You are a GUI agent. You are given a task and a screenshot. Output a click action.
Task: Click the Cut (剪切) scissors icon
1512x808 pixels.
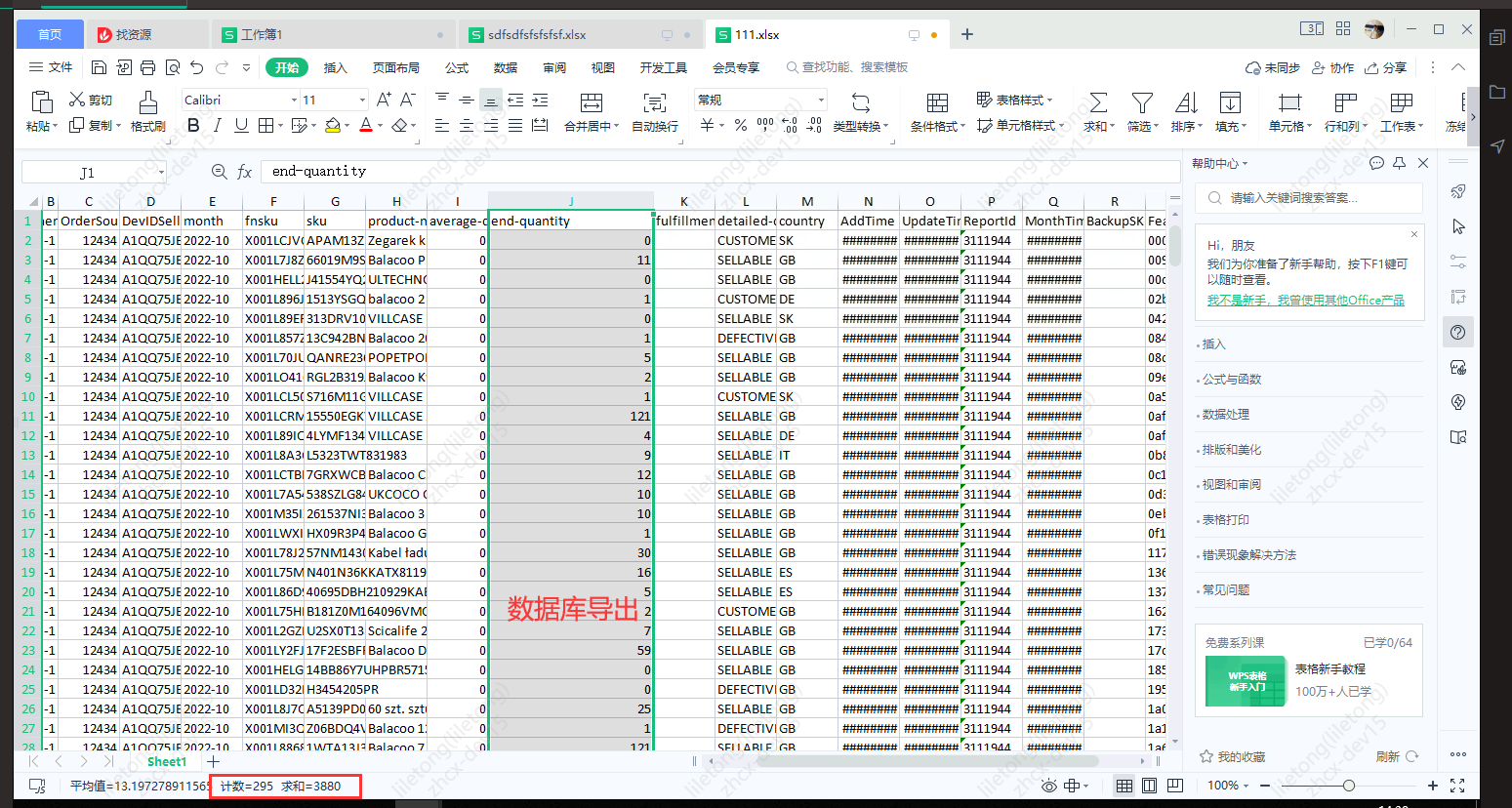pyautogui.click(x=77, y=100)
